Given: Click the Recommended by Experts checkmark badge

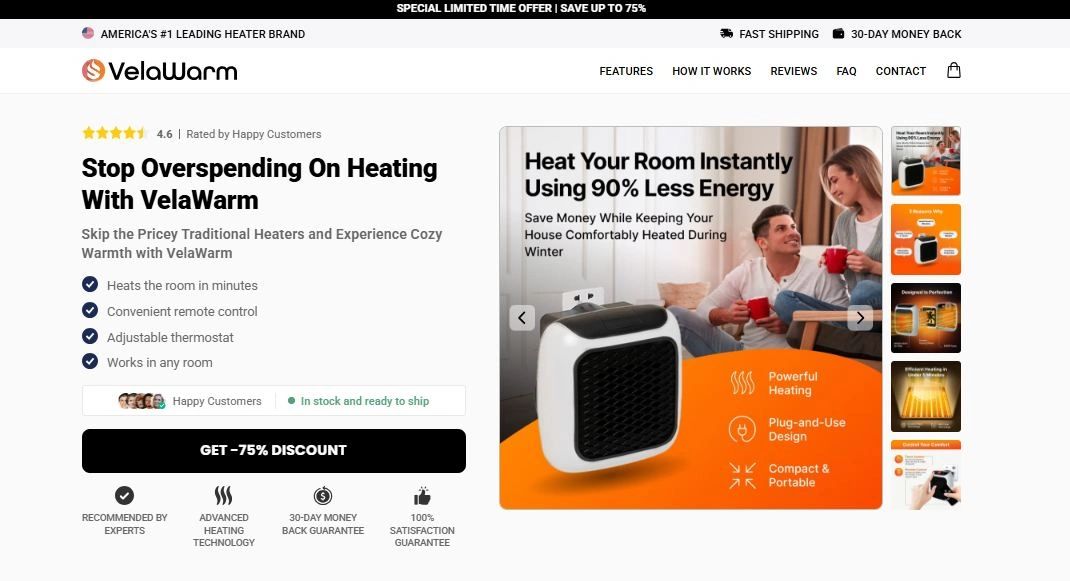Looking at the screenshot, I should pyautogui.click(x=124, y=495).
